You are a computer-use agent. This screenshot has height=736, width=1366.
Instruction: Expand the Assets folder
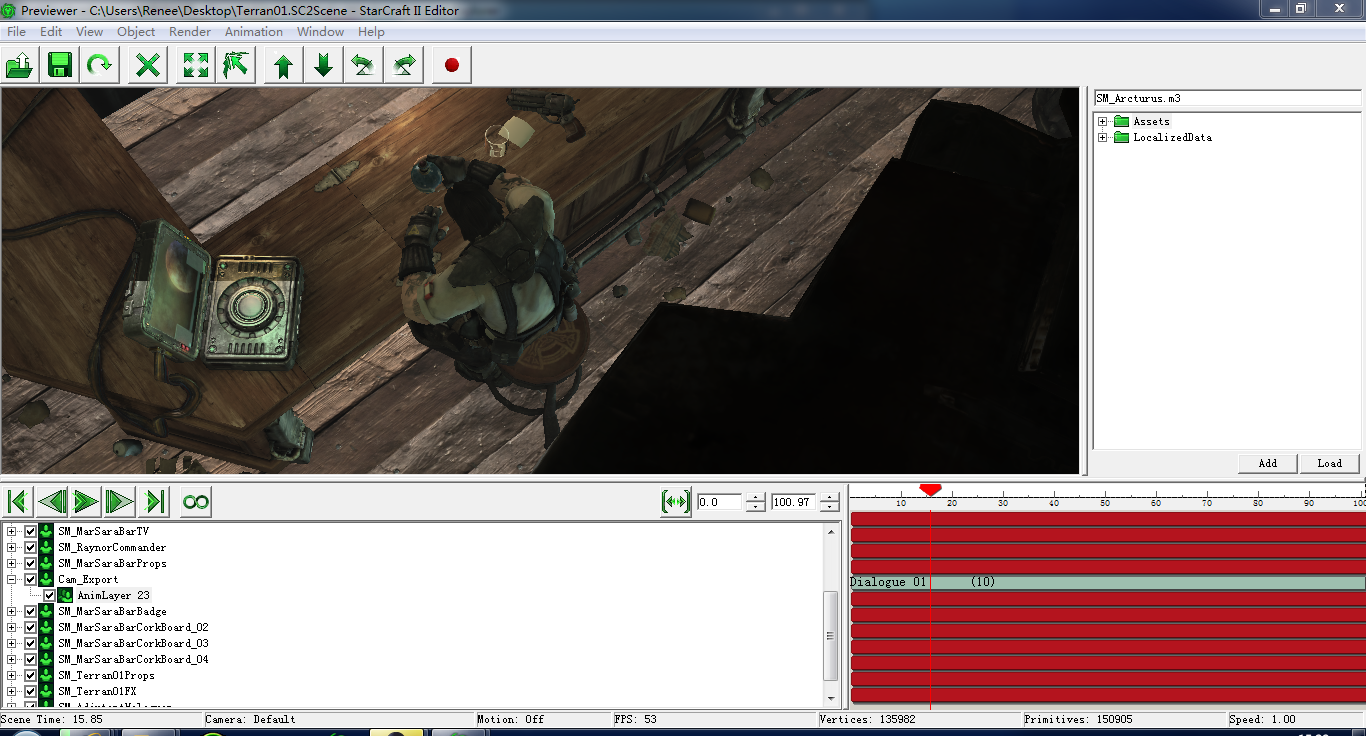coord(1103,122)
